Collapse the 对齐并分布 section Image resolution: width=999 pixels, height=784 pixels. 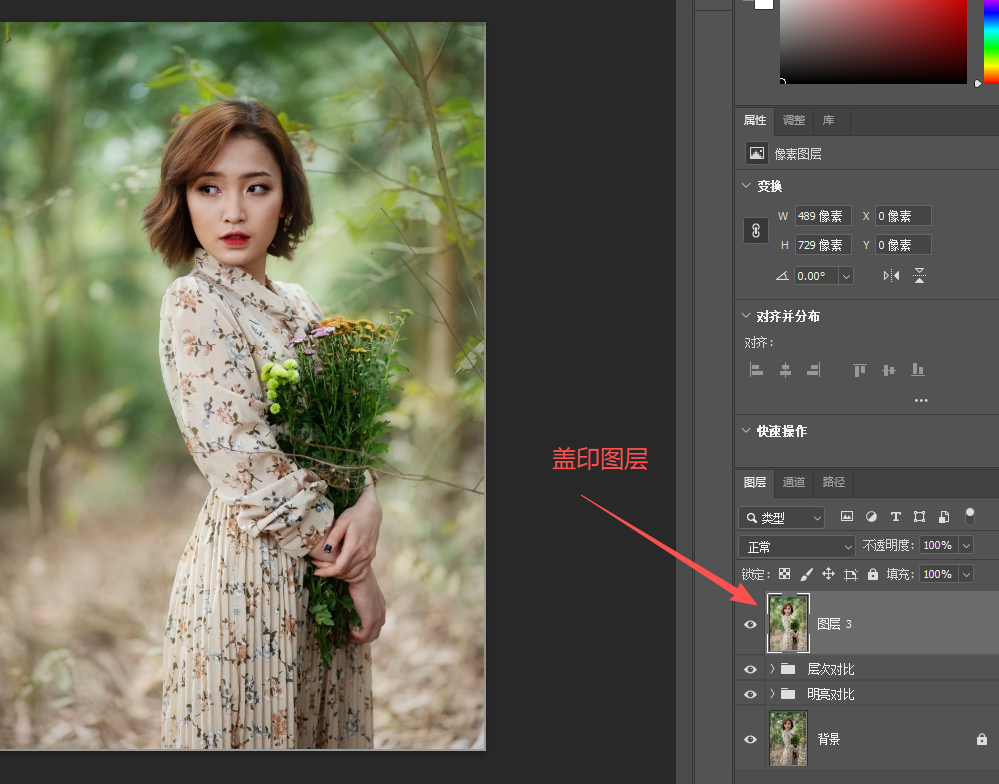[746, 315]
